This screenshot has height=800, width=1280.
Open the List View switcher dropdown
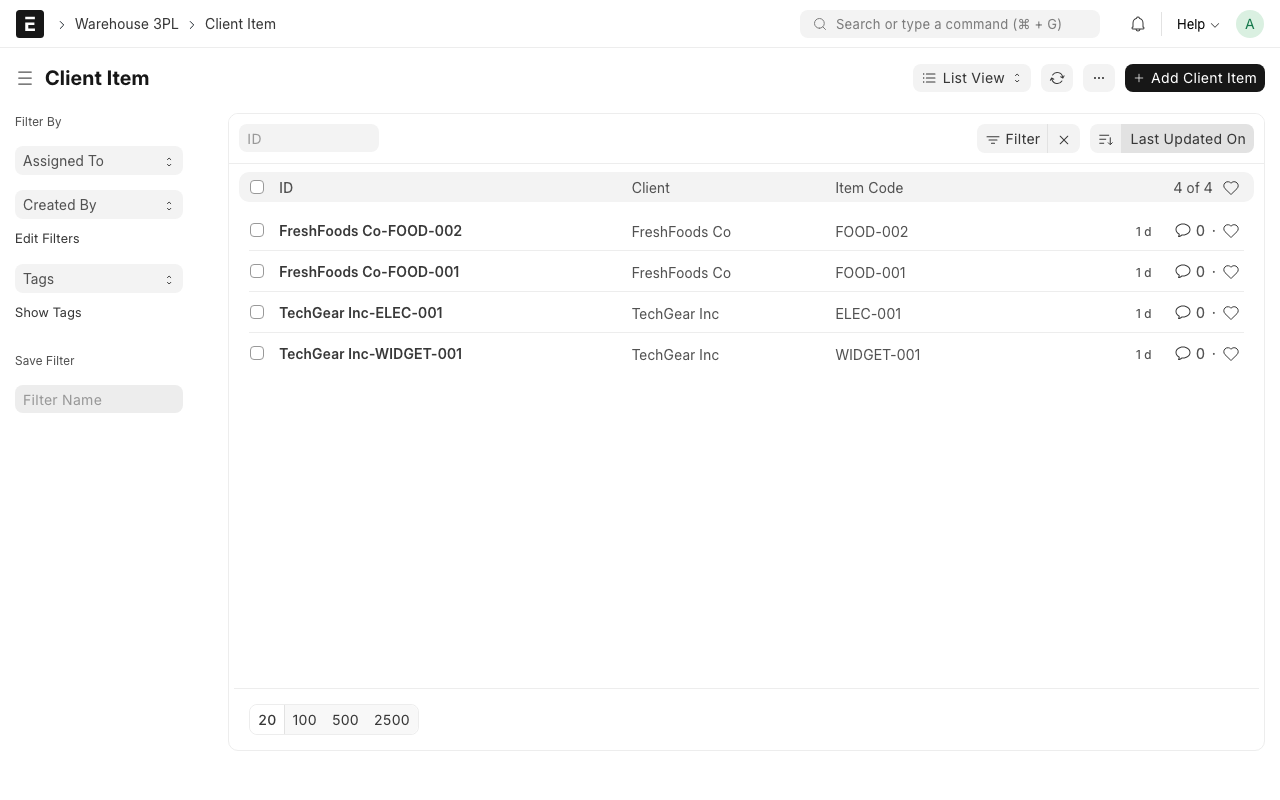[971, 78]
